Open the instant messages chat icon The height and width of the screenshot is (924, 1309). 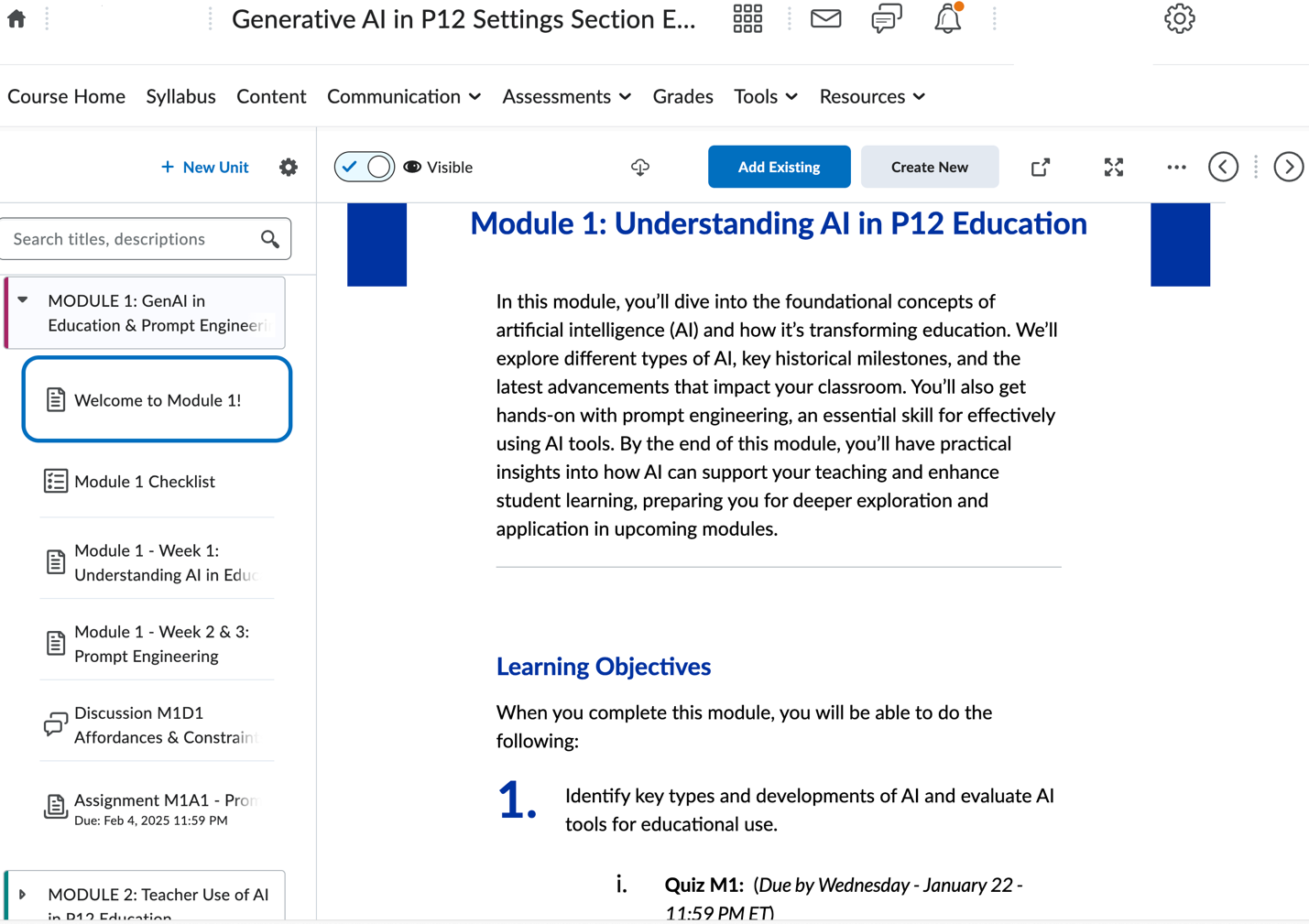pos(886,18)
